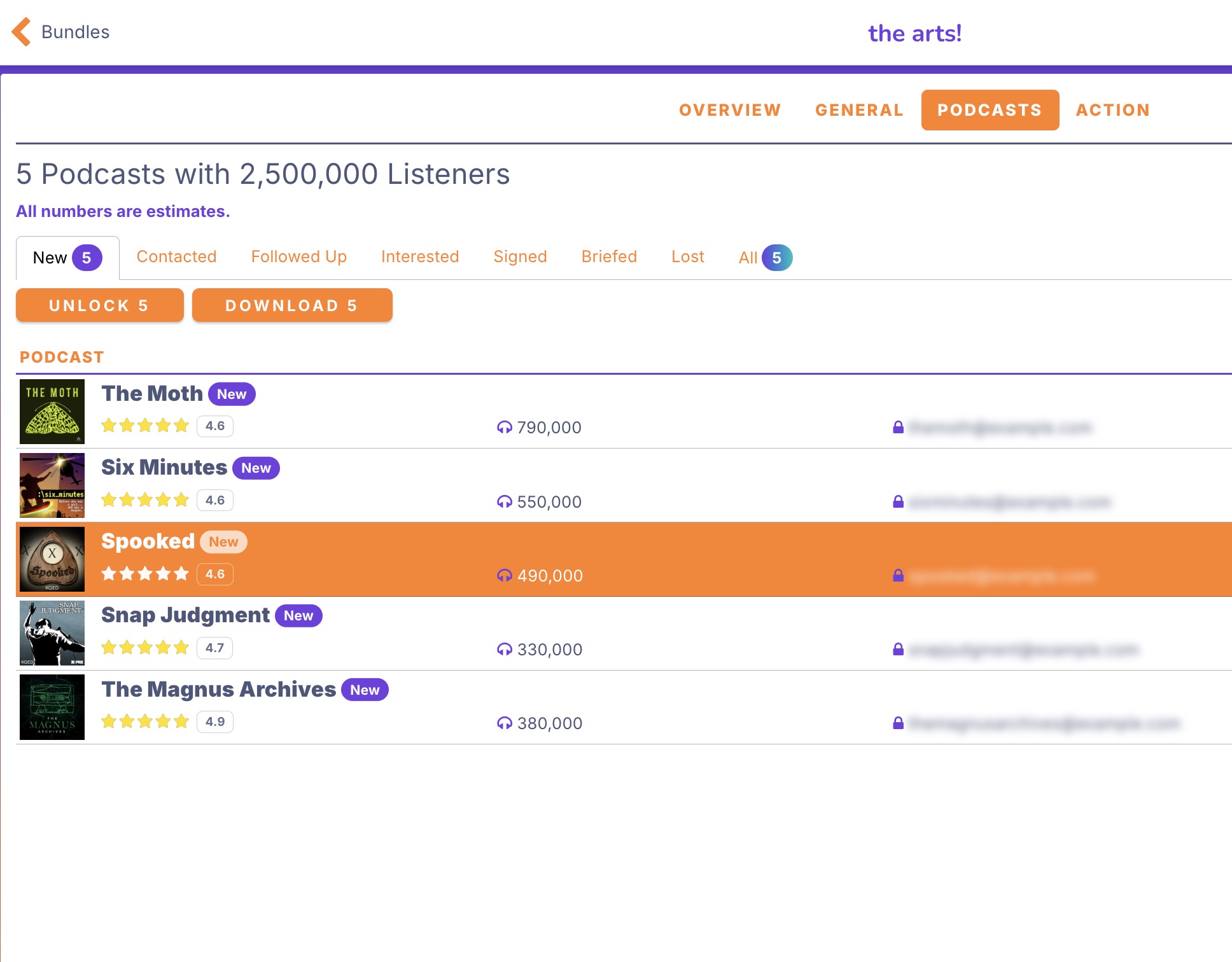Switch to the Overview tab
This screenshot has height=962, width=1232.
(730, 110)
